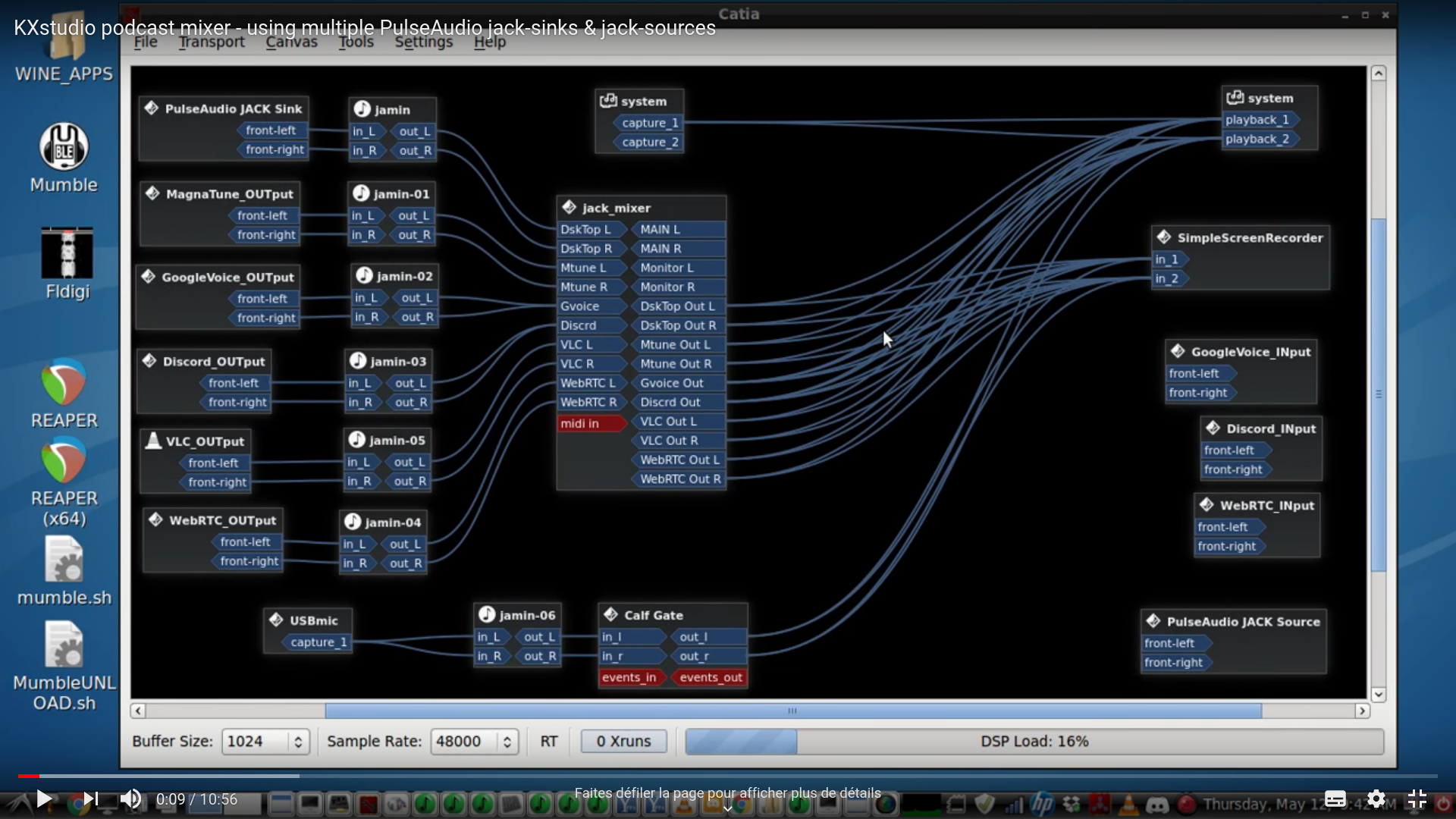Screen dimensions: 1456x819
Task: Exit fullscreen mode
Action: [x=1417, y=799]
